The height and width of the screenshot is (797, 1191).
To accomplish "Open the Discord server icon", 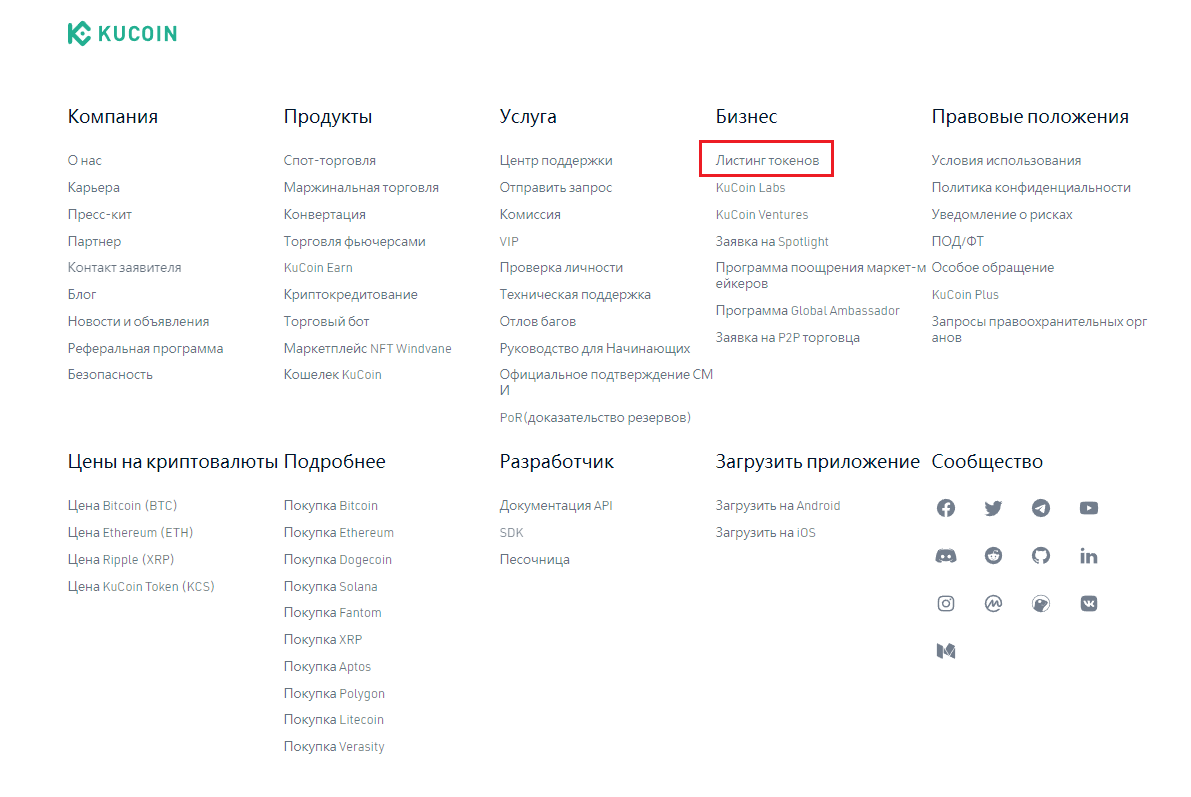I will (946, 556).
